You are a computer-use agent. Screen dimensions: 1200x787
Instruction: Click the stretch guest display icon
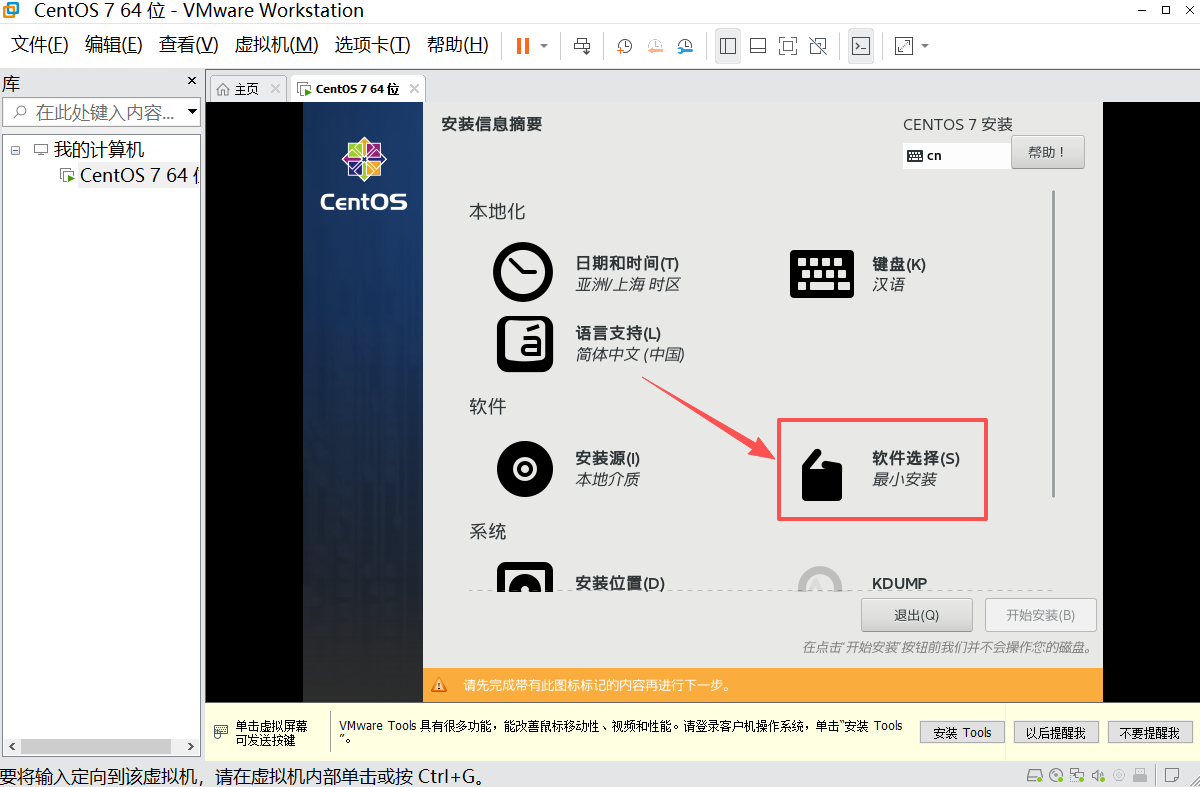904,46
